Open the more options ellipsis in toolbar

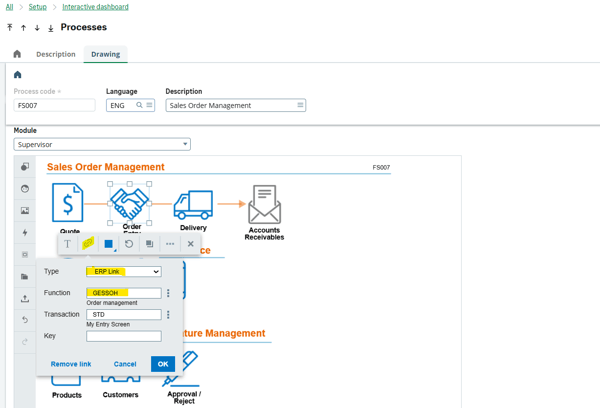click(170, 243)
